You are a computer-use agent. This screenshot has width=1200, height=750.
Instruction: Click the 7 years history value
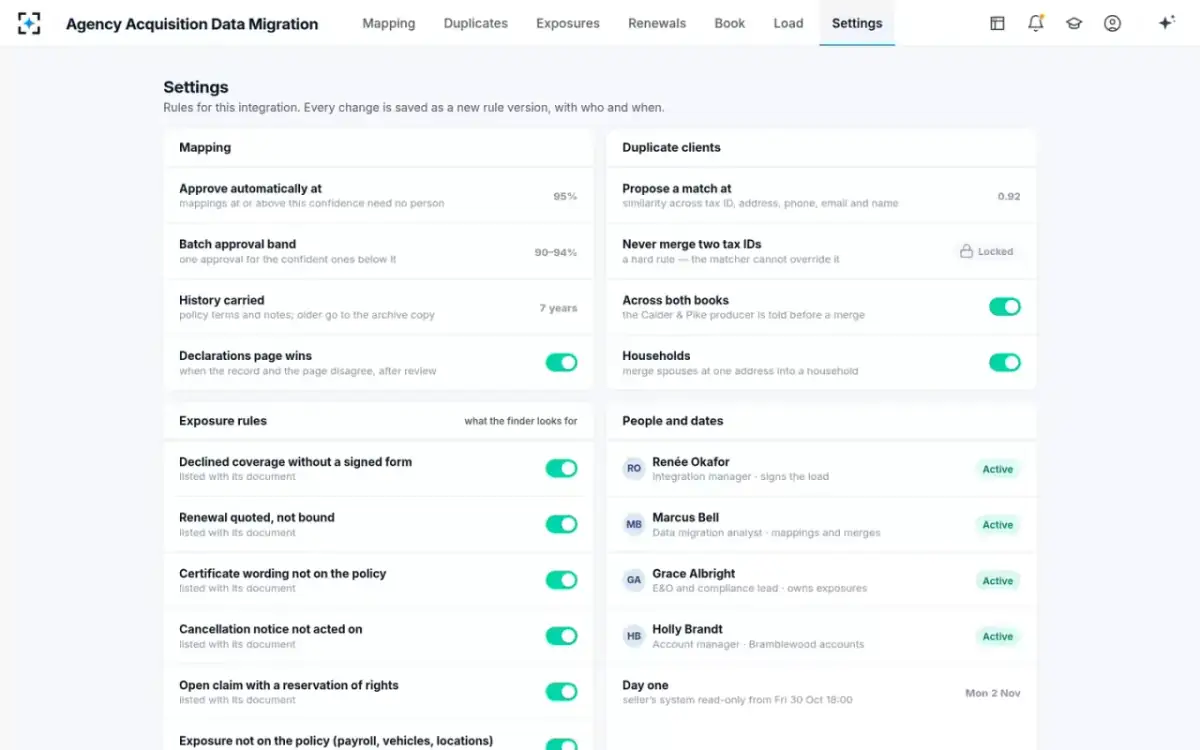(x=559, y=308)
